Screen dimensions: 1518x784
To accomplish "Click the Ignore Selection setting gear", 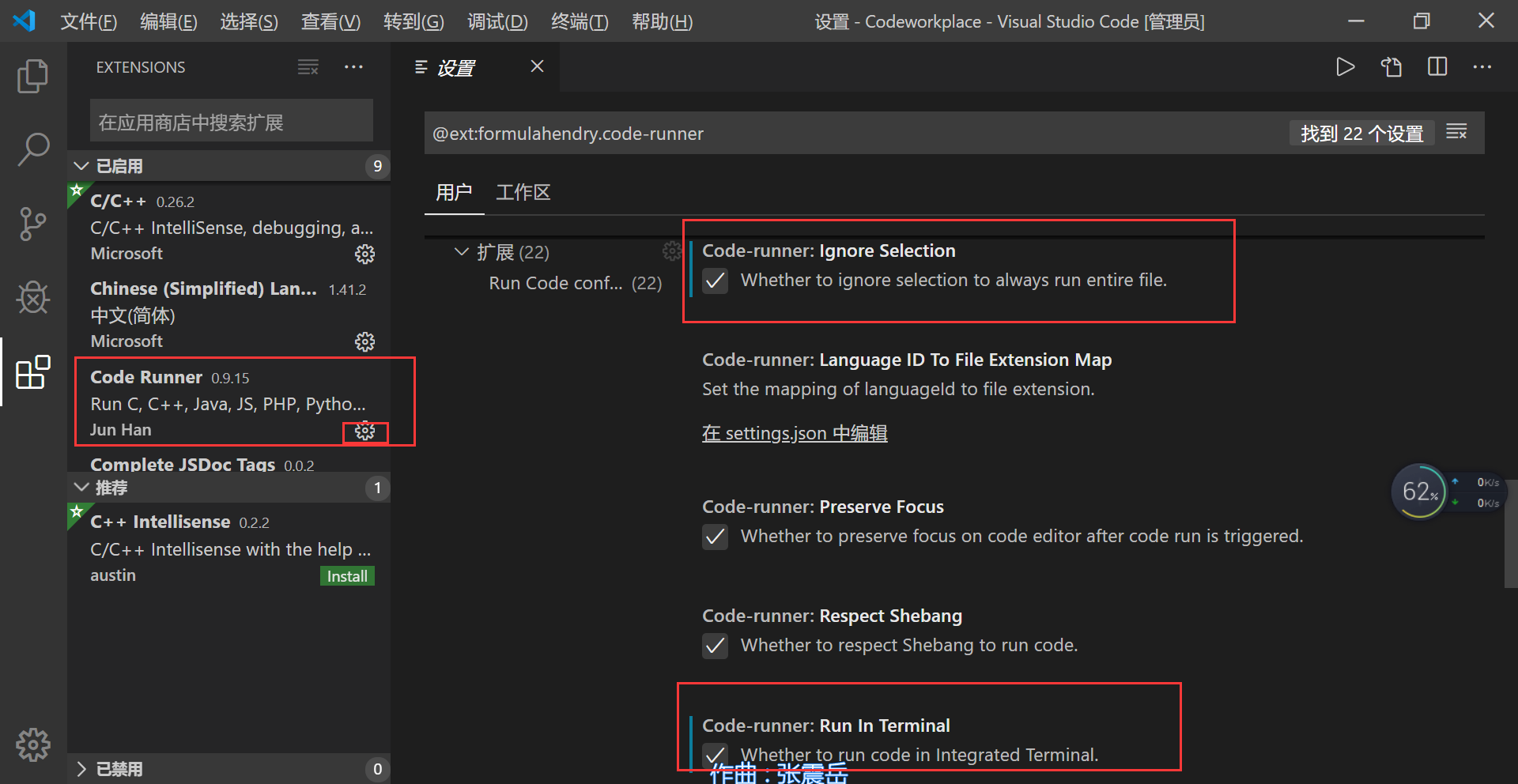I will [671, 251].
